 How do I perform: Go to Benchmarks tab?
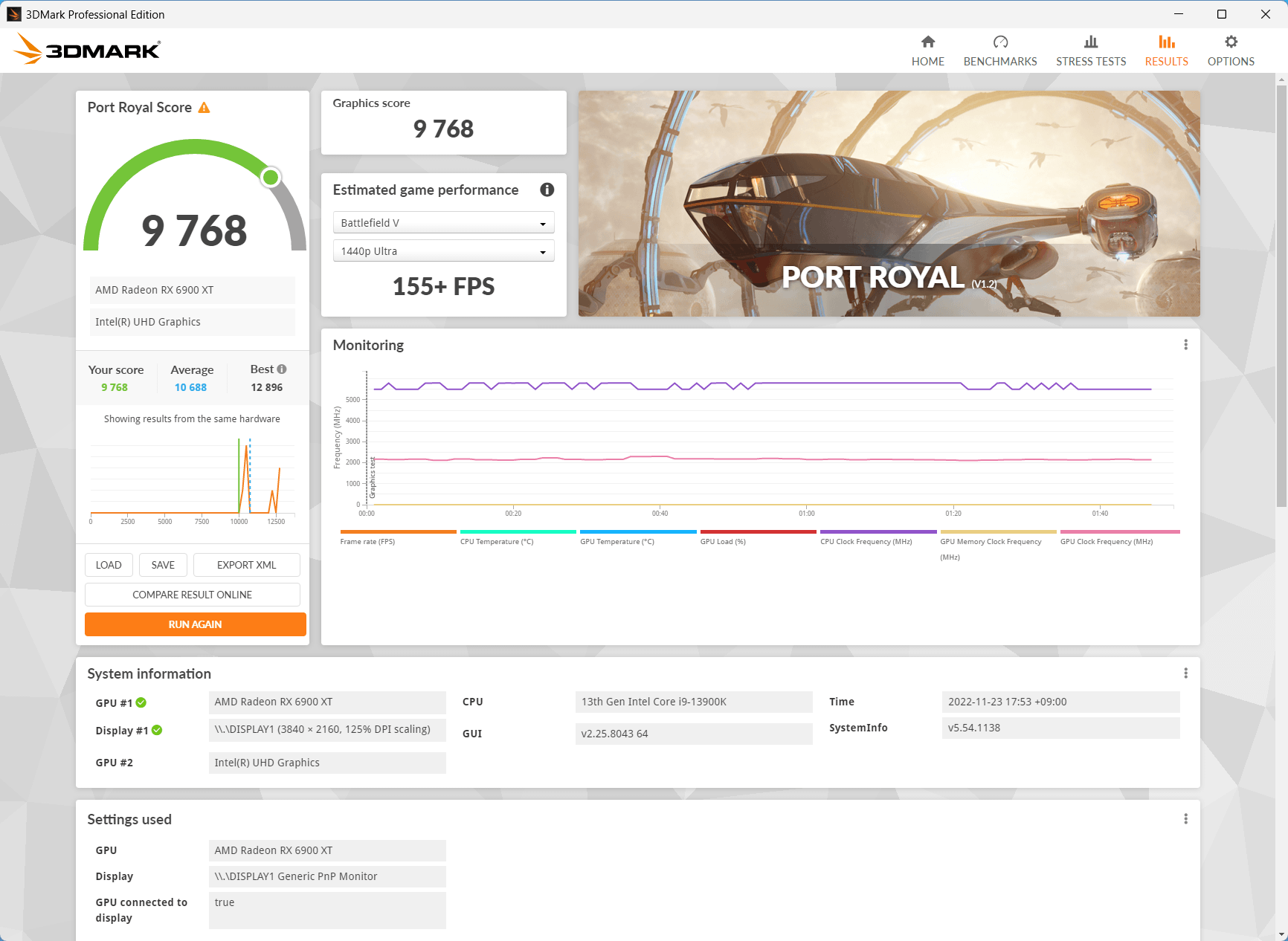tap(1000, 51)
